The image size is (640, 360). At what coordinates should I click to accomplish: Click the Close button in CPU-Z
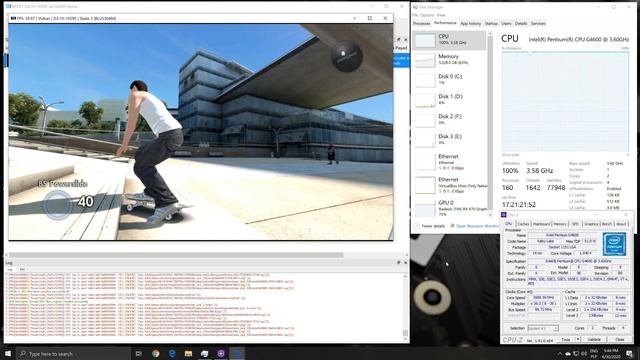(620, 340)
